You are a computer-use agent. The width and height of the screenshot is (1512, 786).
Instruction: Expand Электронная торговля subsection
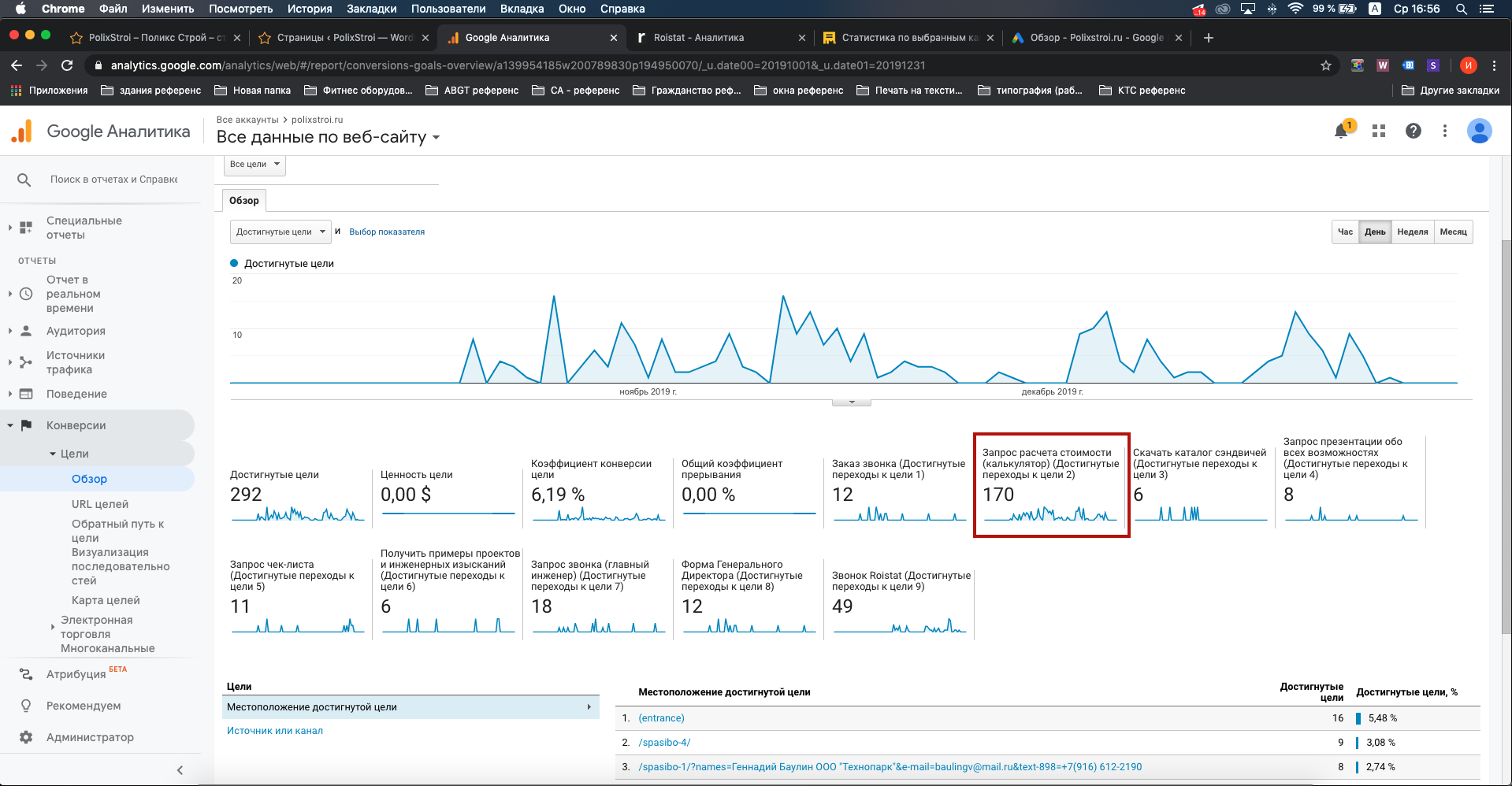[x=53, y=627]
